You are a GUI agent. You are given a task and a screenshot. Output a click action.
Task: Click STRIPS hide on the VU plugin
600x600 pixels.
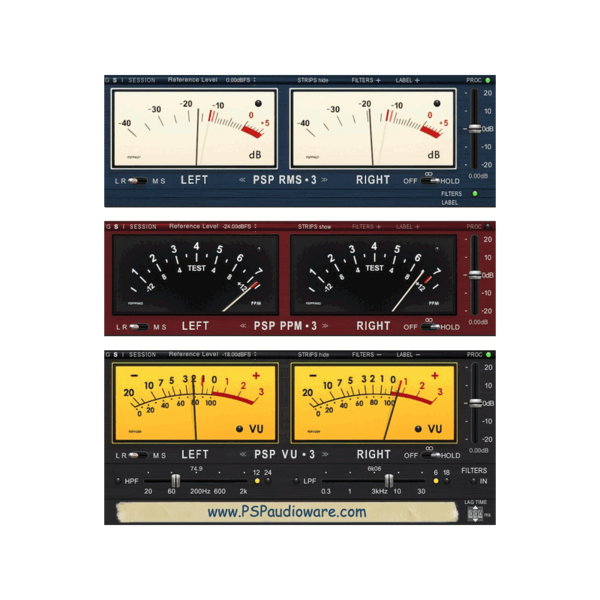pos(313,355)
